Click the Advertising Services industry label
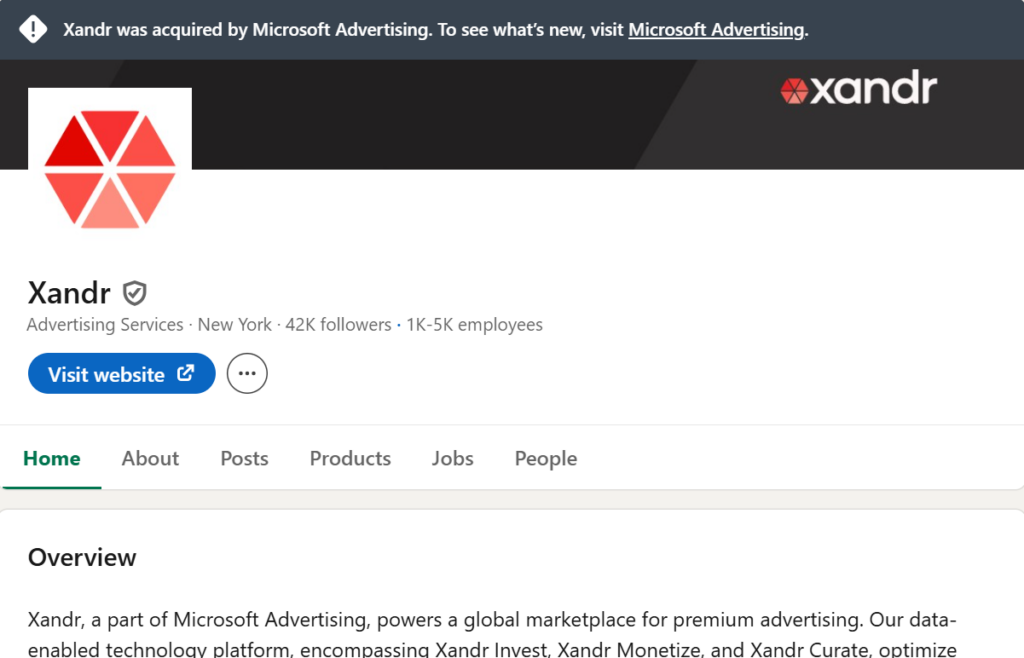 (105, 325)
